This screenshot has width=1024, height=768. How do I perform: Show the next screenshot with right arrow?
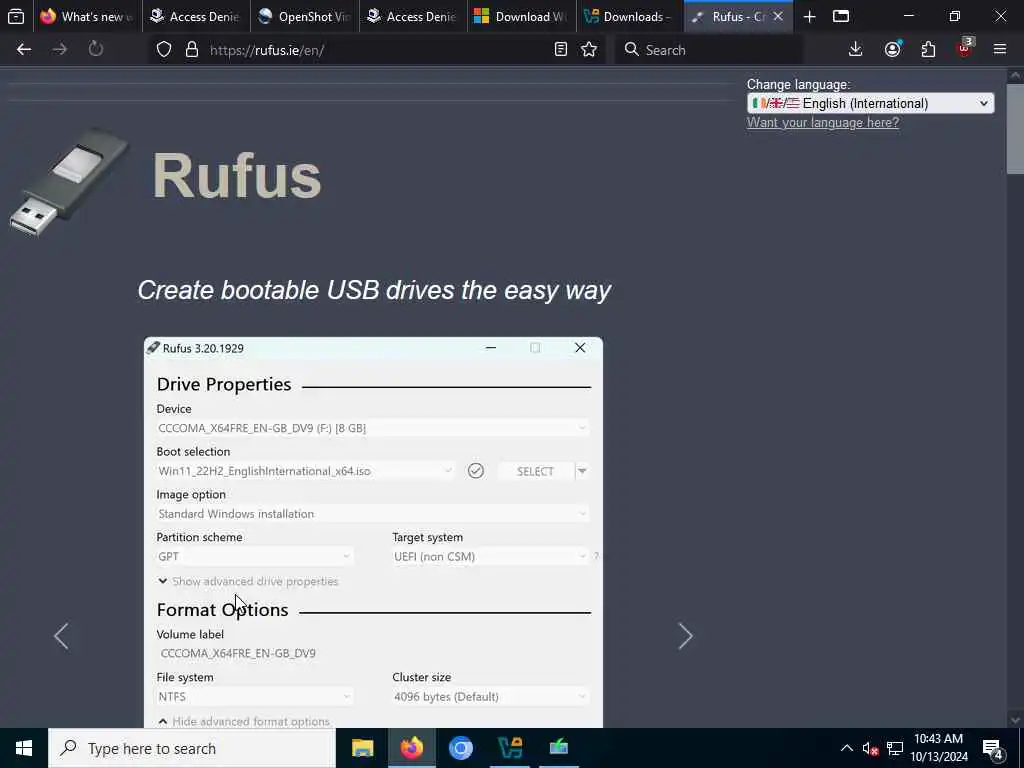tap(685, 636)
